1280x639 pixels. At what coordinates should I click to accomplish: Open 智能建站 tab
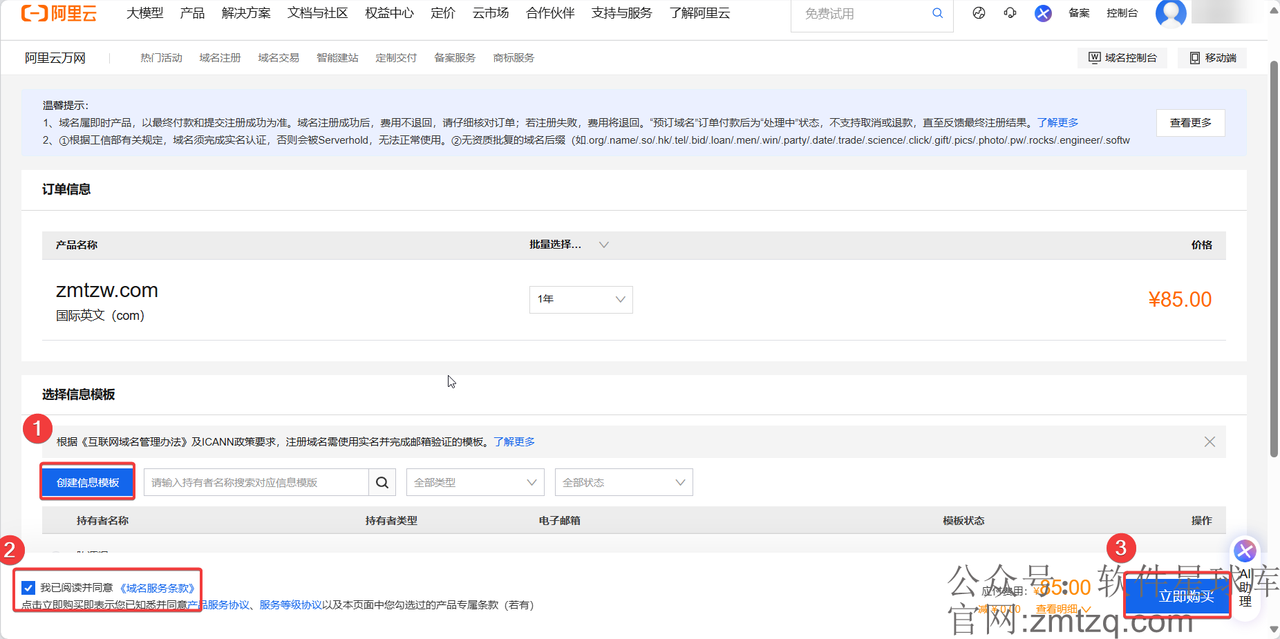(x=337, y=58)
